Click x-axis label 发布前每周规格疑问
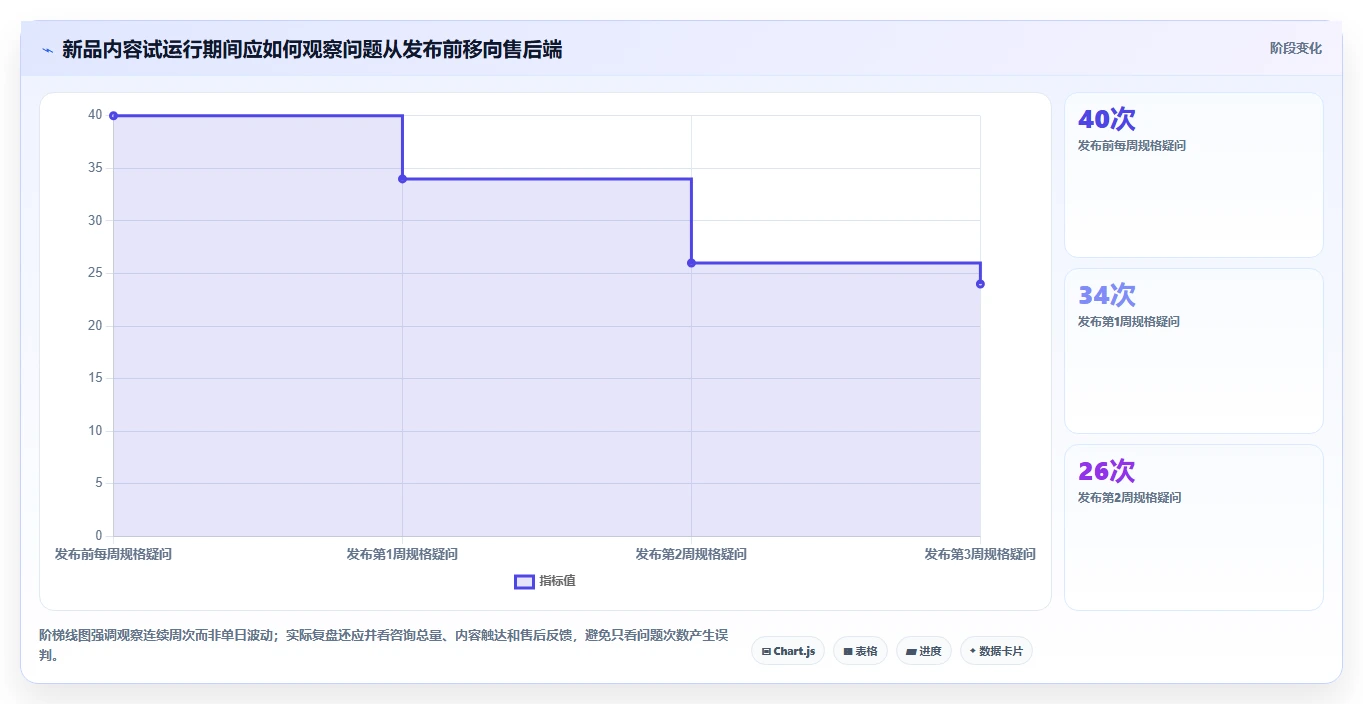 tap(113, 554)
